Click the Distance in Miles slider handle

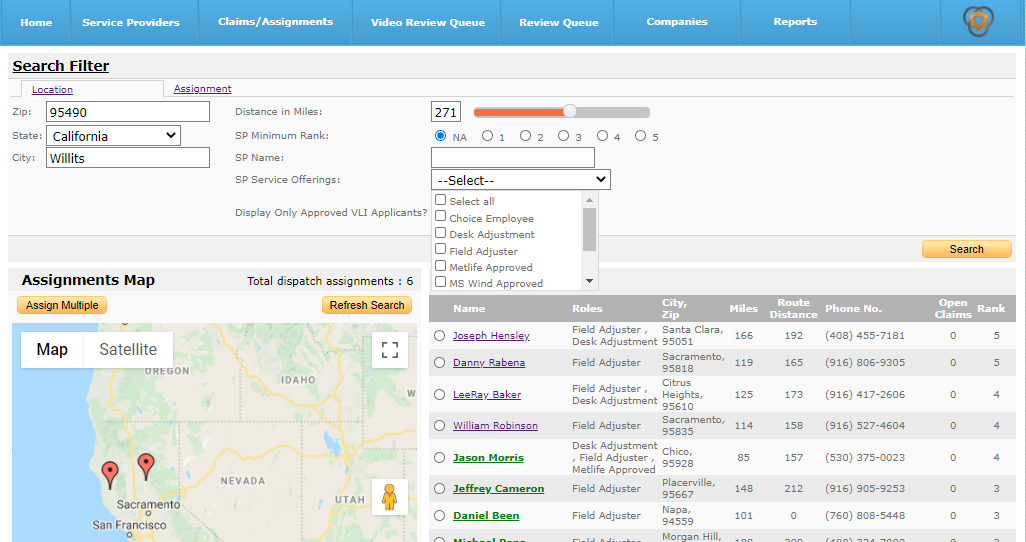(x=570, y=111)
